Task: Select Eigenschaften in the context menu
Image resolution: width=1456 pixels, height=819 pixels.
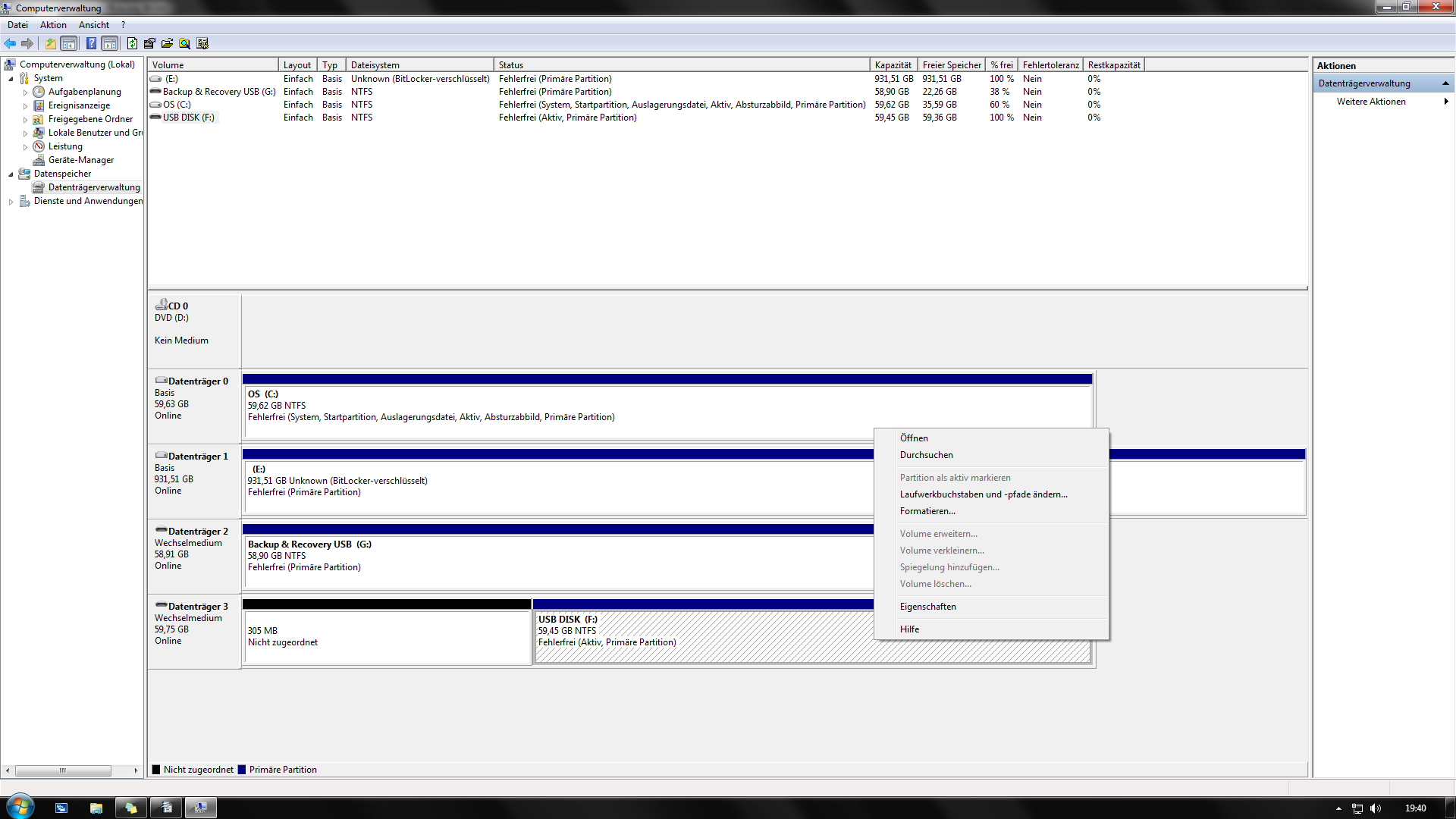Action: pyautogui.click(x=927, y=607)
